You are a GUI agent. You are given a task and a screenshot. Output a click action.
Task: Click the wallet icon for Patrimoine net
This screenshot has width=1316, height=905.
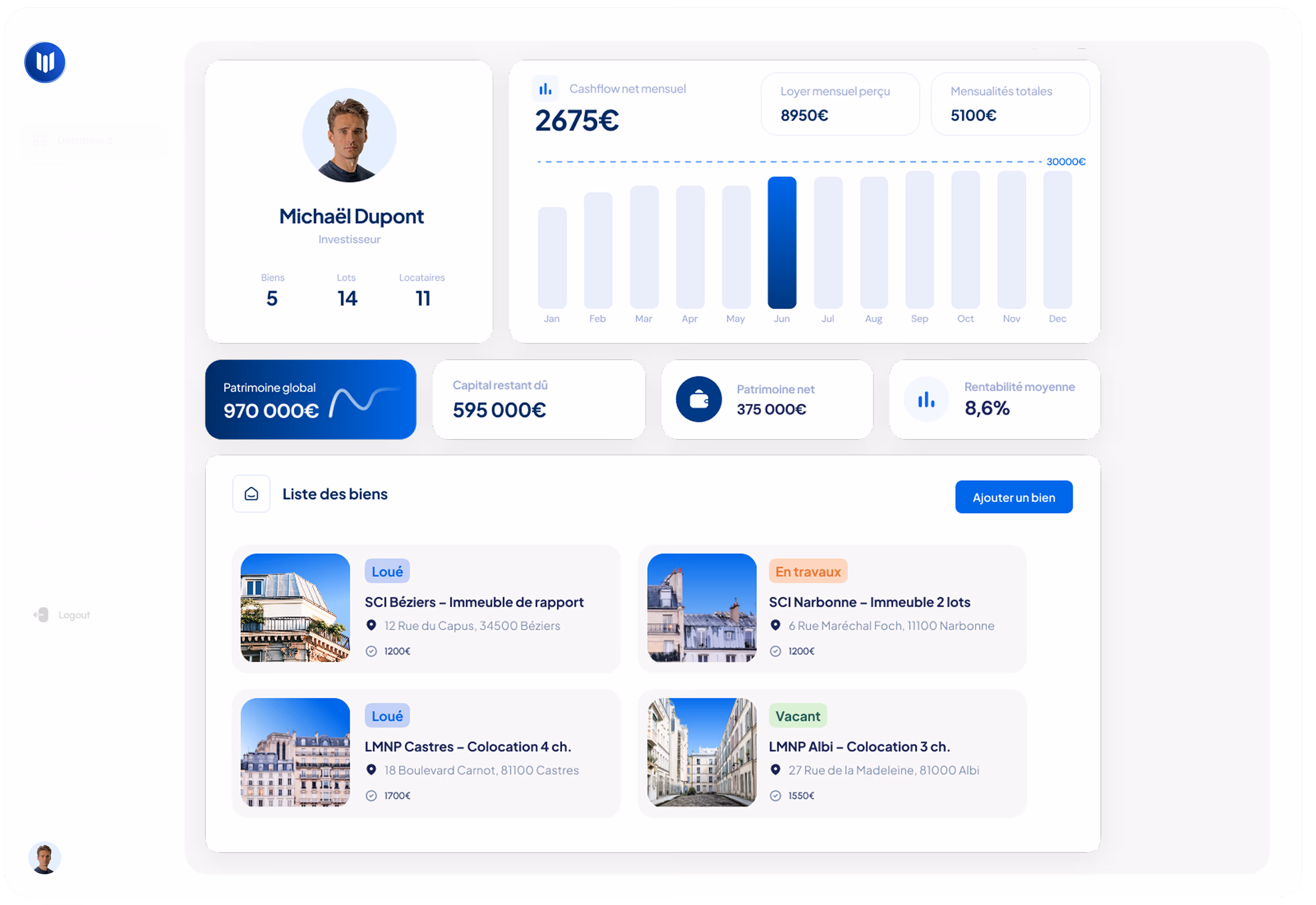point(698,399)
